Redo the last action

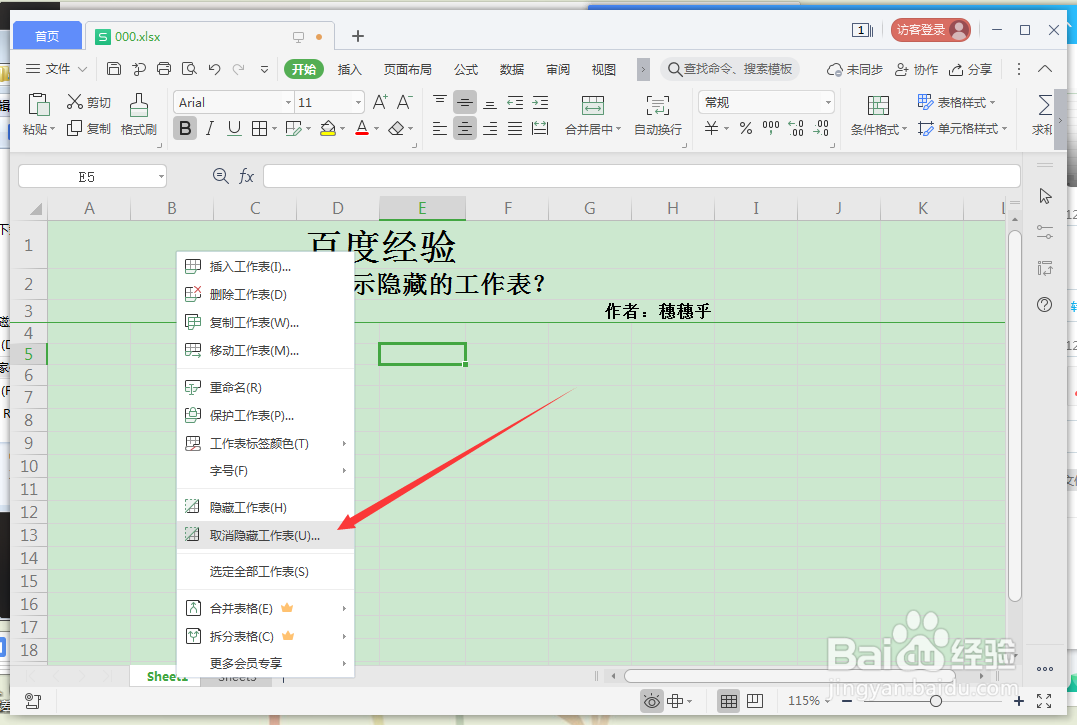tap(239, 69)
